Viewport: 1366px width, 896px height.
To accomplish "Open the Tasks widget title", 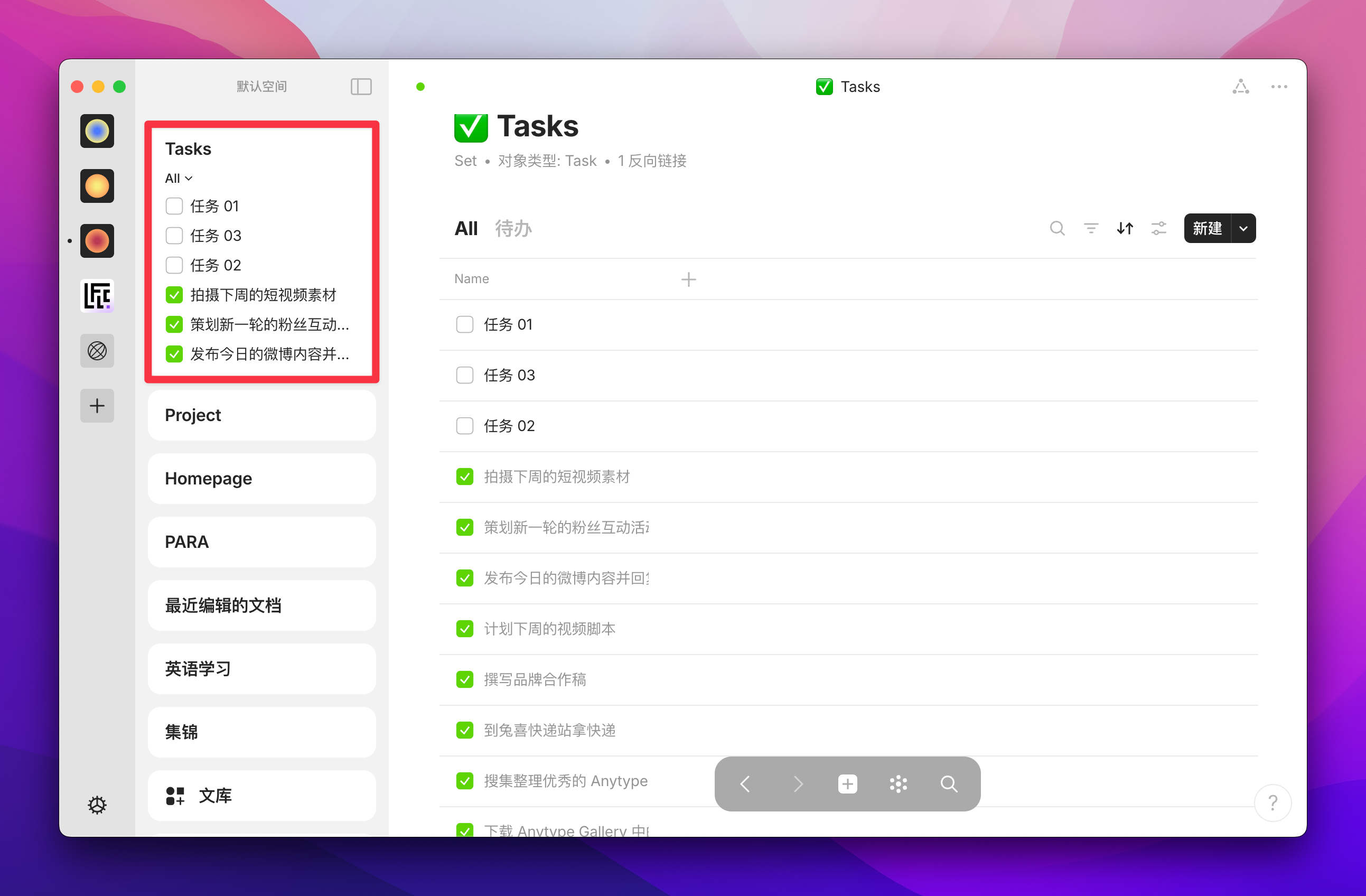I will [x=188, y=149].
